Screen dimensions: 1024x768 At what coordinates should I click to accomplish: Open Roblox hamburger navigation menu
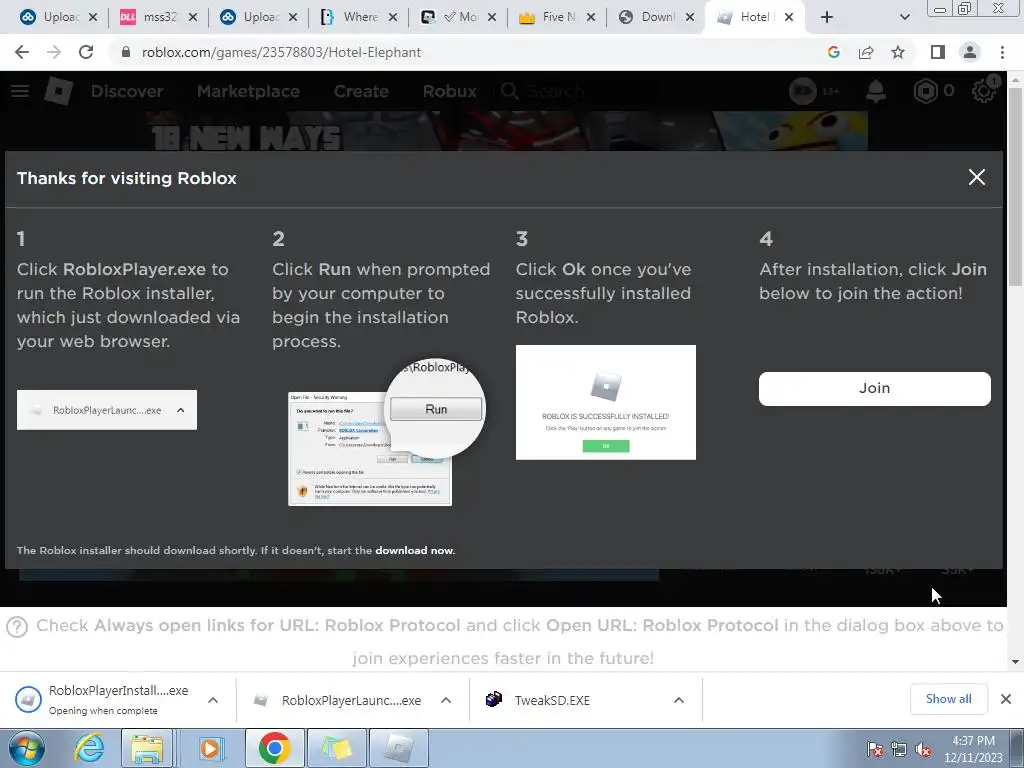point(20,91)
